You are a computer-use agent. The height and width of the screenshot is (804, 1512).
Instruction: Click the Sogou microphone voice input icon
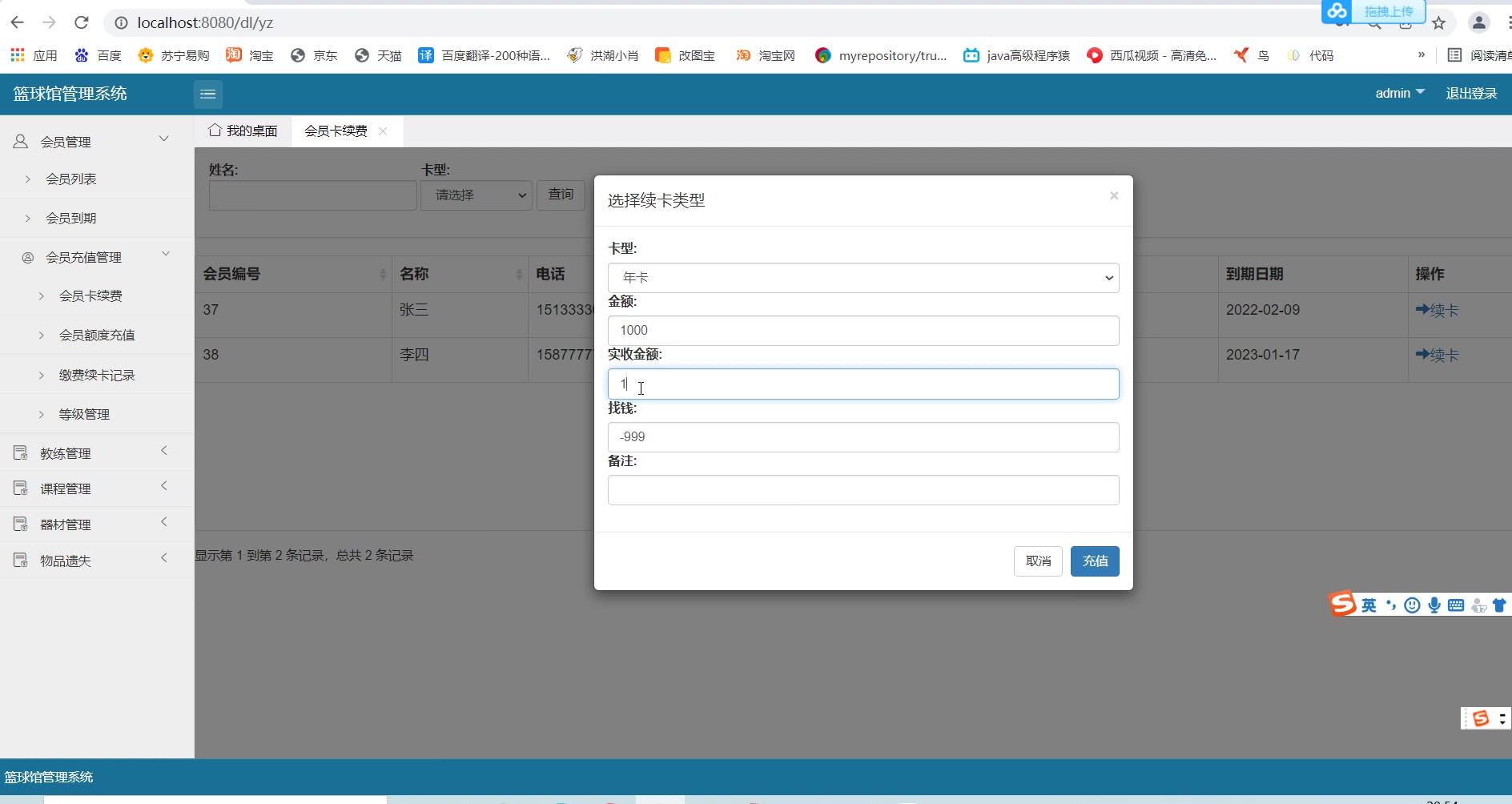1434,605
